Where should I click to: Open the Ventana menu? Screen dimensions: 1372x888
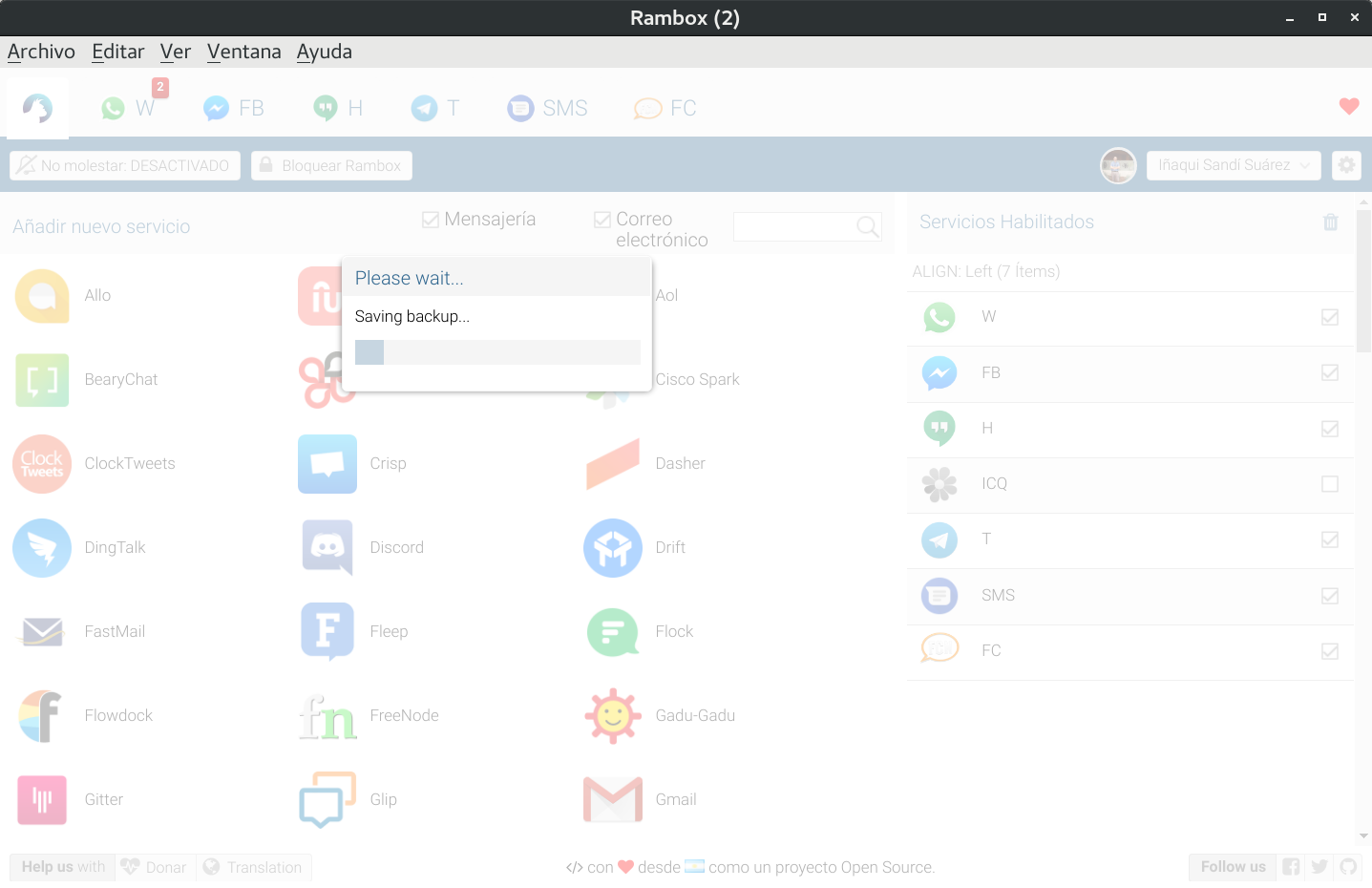coord(244,52)
